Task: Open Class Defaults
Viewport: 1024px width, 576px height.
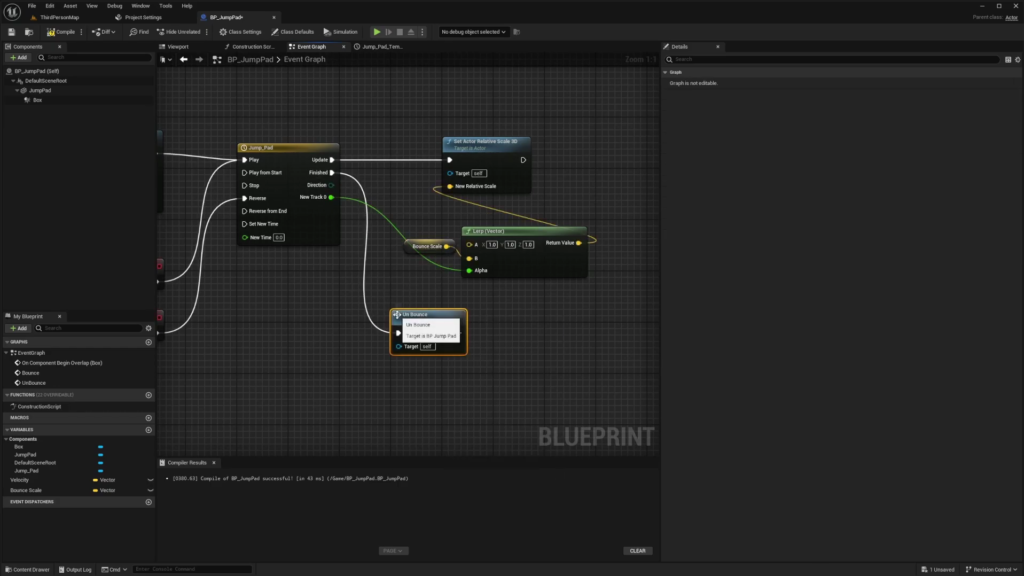Action: pos(293,31)
